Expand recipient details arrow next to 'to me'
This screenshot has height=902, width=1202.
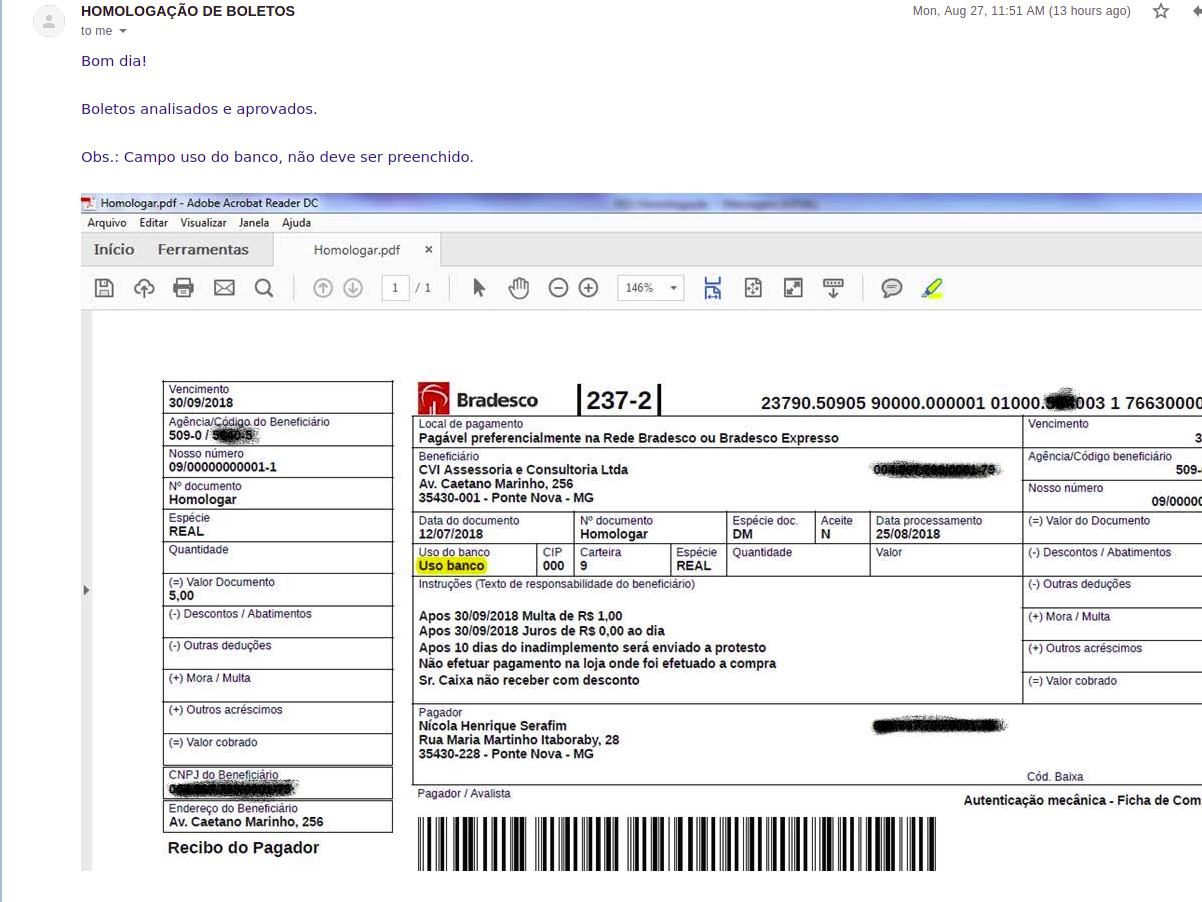pyautogui.click(x=123, y=31)
